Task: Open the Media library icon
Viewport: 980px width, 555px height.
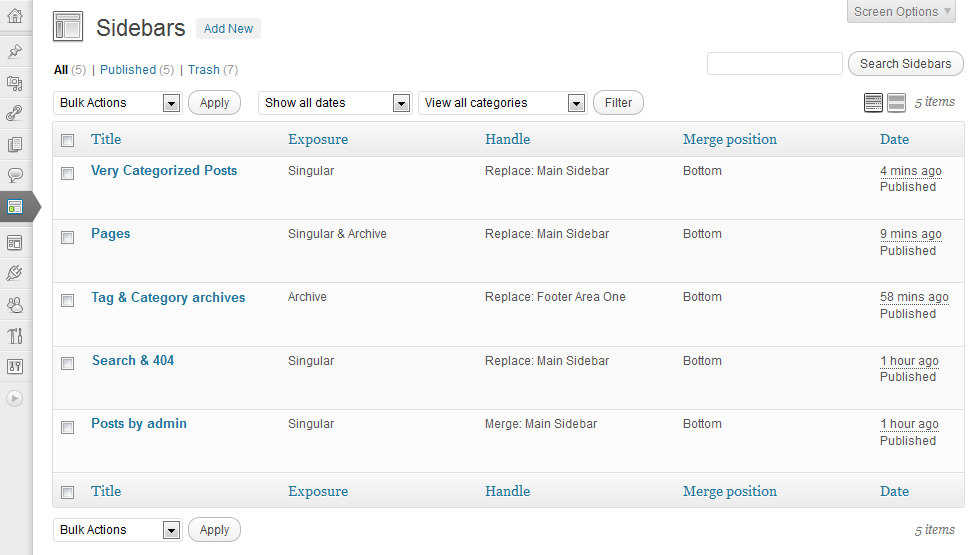Action: [15, 82]
